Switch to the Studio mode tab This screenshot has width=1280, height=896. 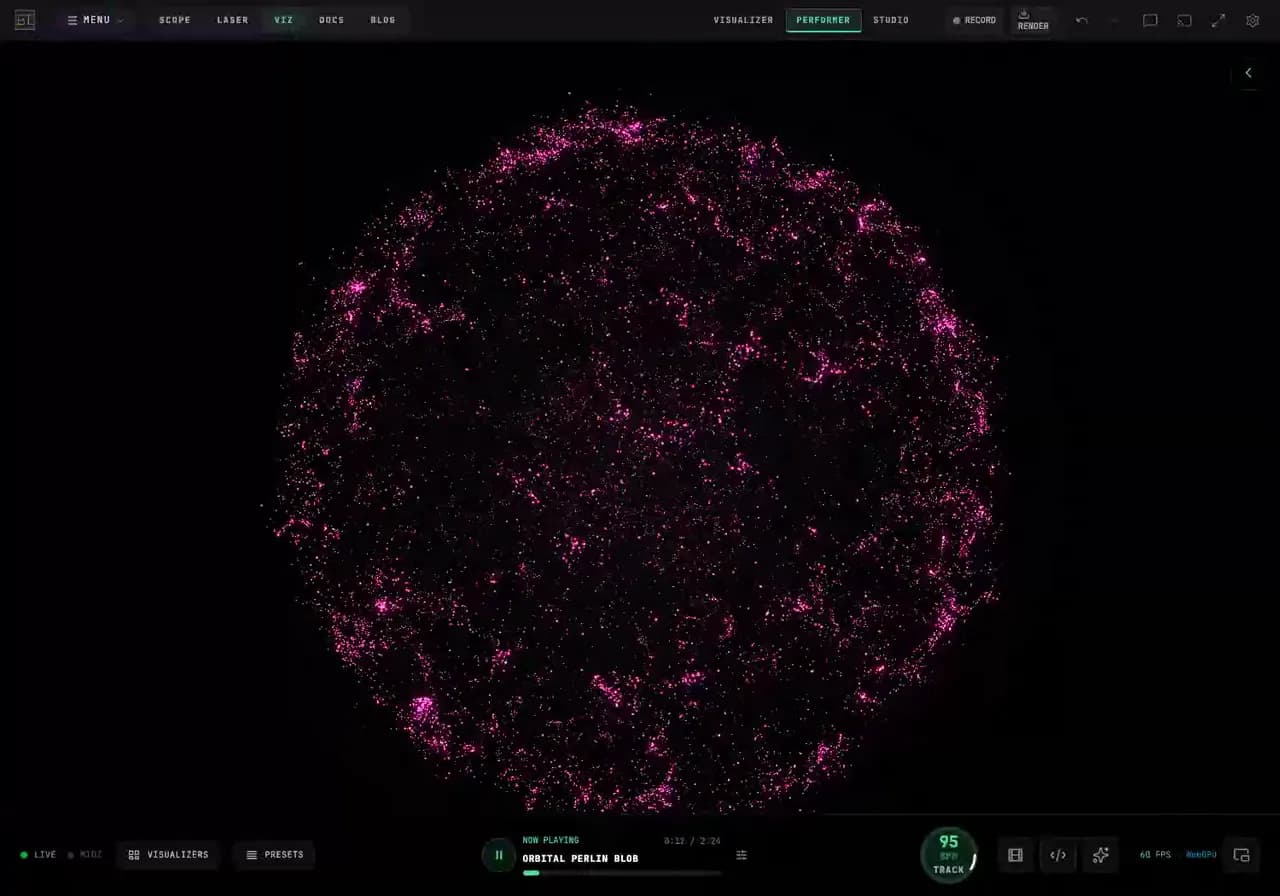tap(891, 20)
